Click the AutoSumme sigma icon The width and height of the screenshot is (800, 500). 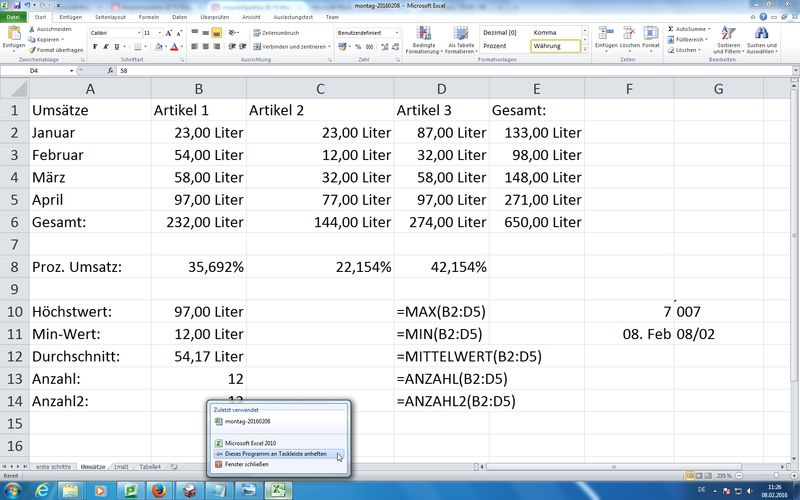tap(670, 29)
